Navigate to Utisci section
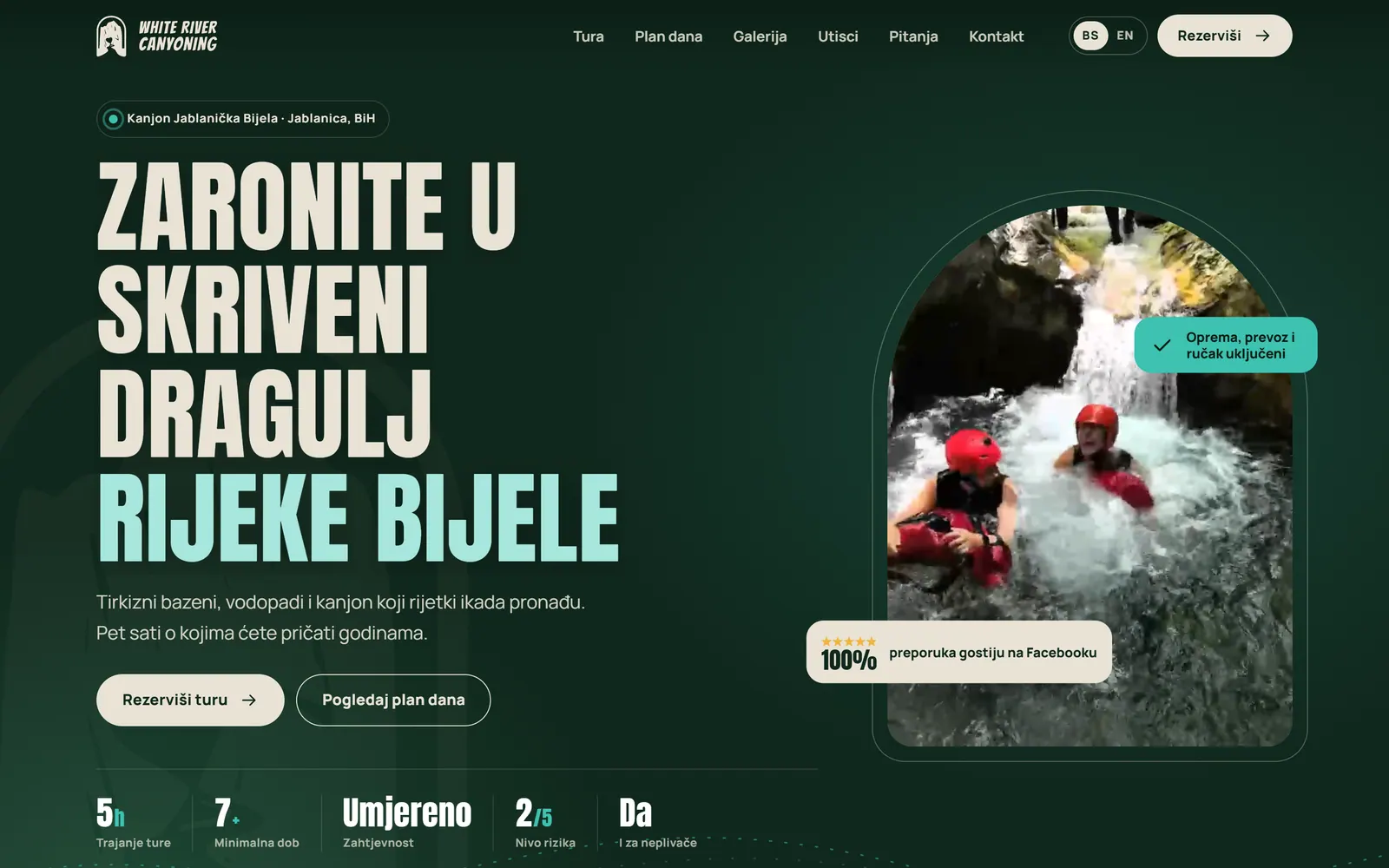1389x868 pixels. pyautogui.click(x=838, y=36)
